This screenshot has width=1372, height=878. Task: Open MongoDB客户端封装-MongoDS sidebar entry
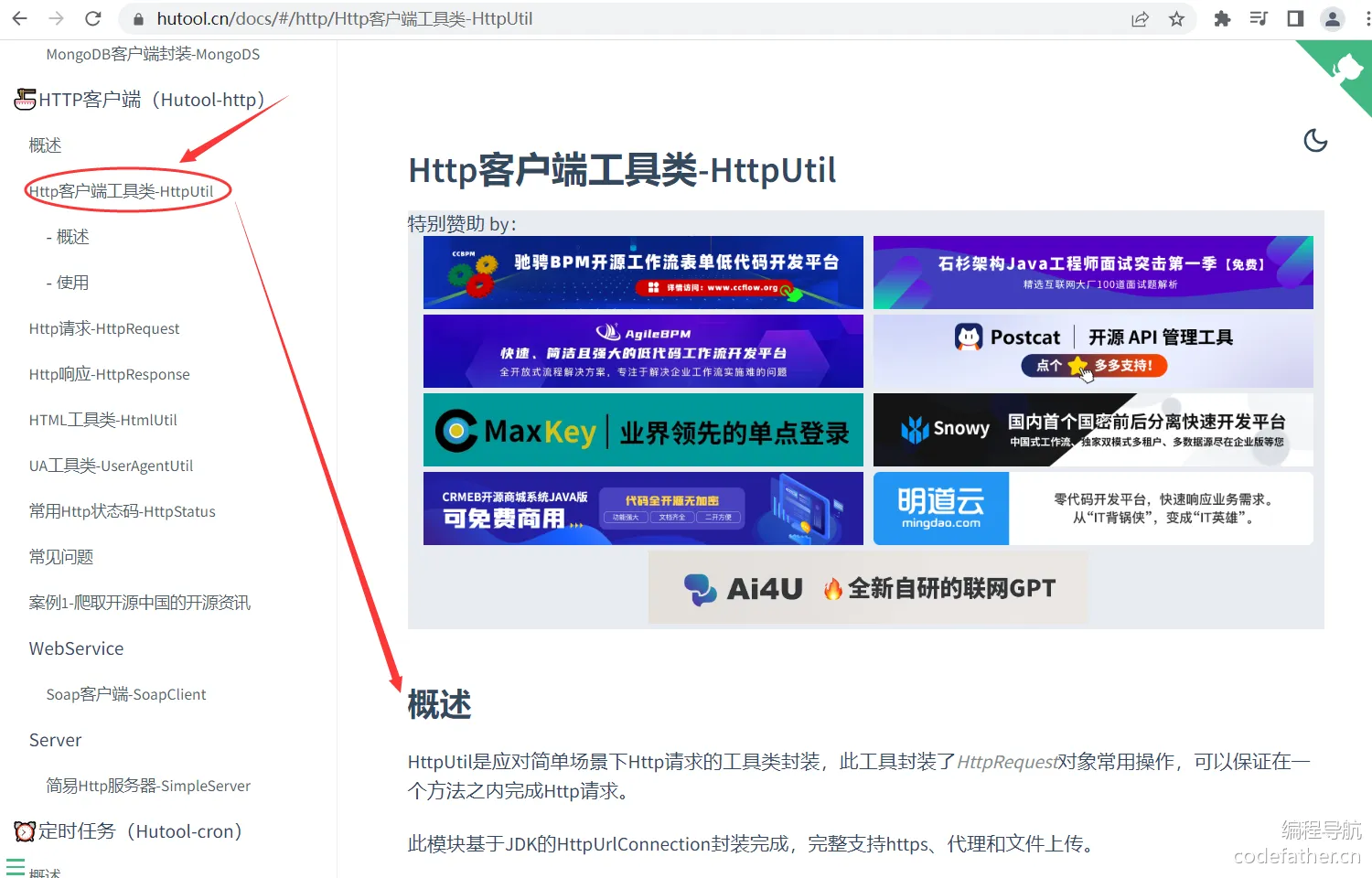pos(153,54)
